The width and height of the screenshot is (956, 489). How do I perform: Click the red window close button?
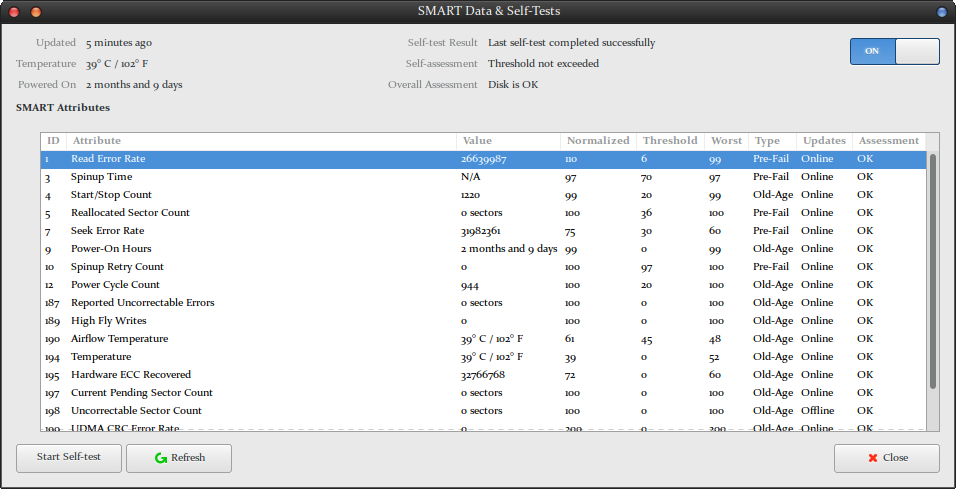pyautogui.click(x=14, y=12)
